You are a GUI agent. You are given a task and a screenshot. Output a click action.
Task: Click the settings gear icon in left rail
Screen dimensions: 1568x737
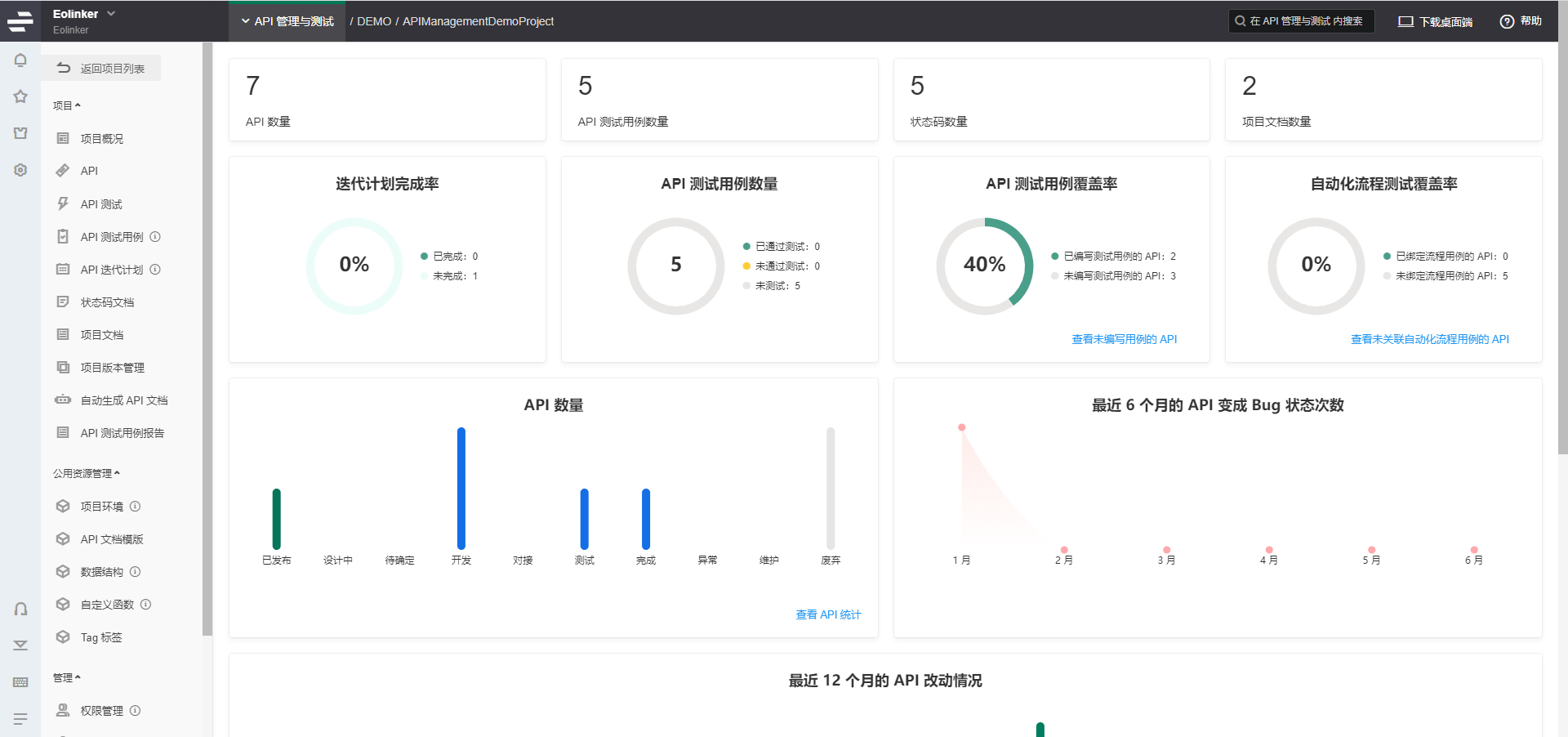pos(20,170)
